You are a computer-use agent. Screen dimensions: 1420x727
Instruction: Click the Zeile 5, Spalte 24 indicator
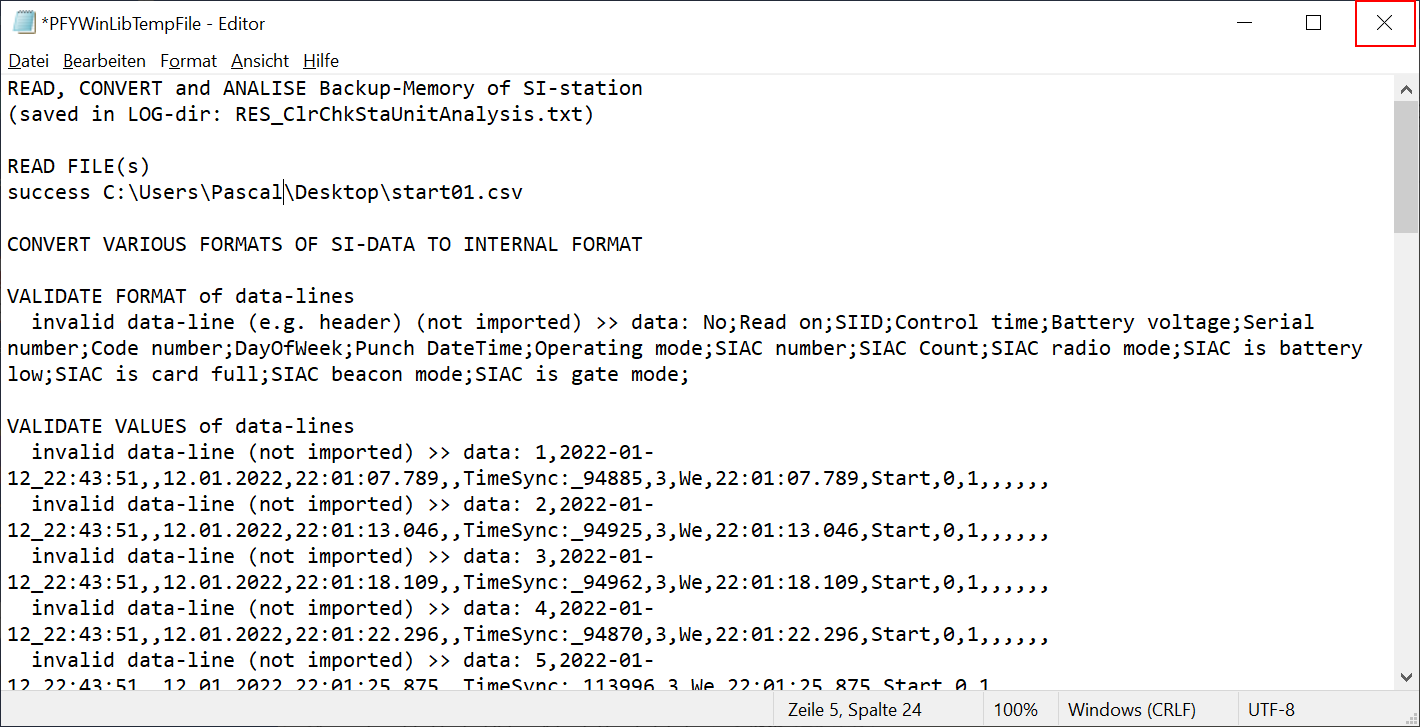click(854, 710)
